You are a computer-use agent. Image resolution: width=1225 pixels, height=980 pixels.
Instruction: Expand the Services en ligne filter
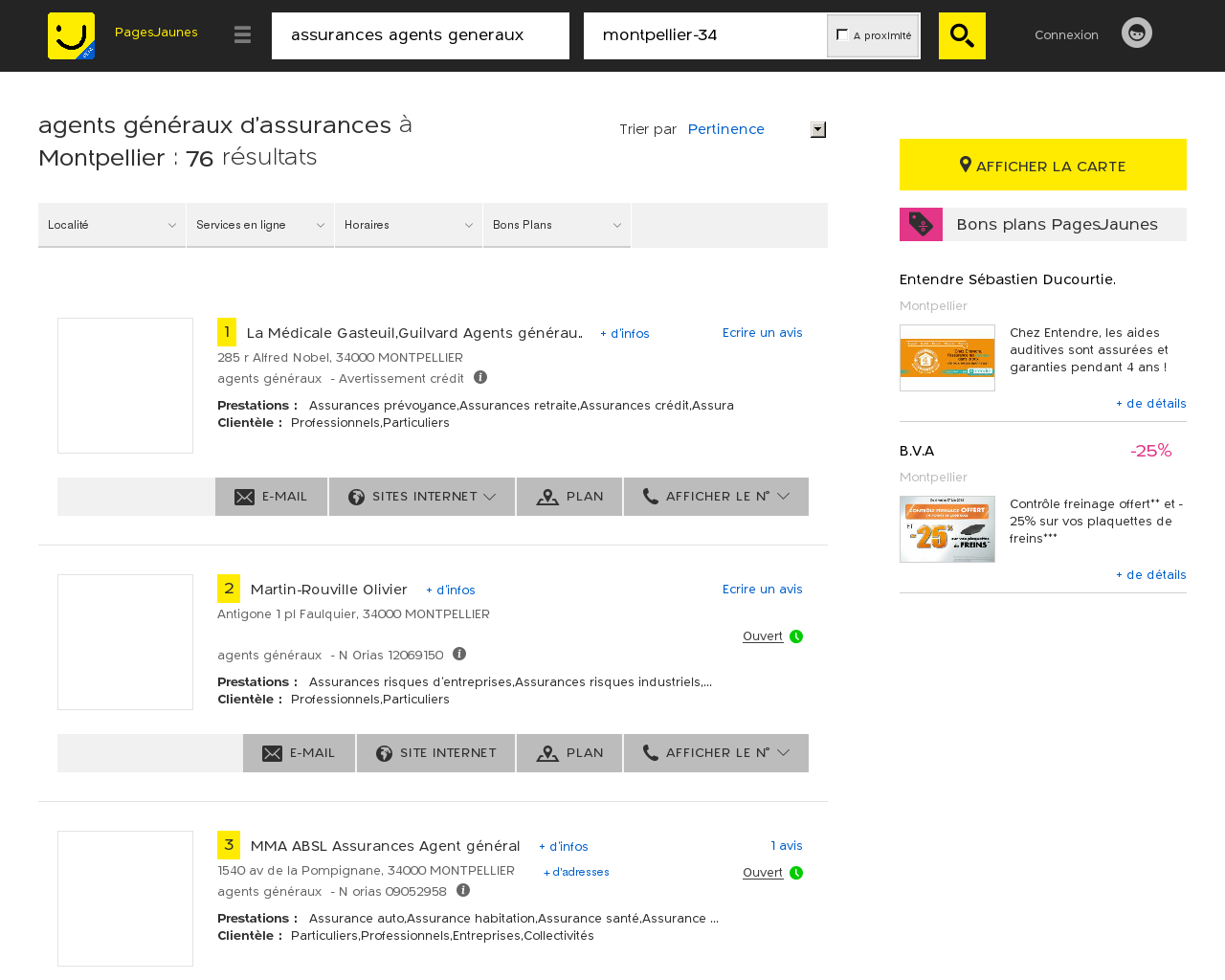point(260,225)
